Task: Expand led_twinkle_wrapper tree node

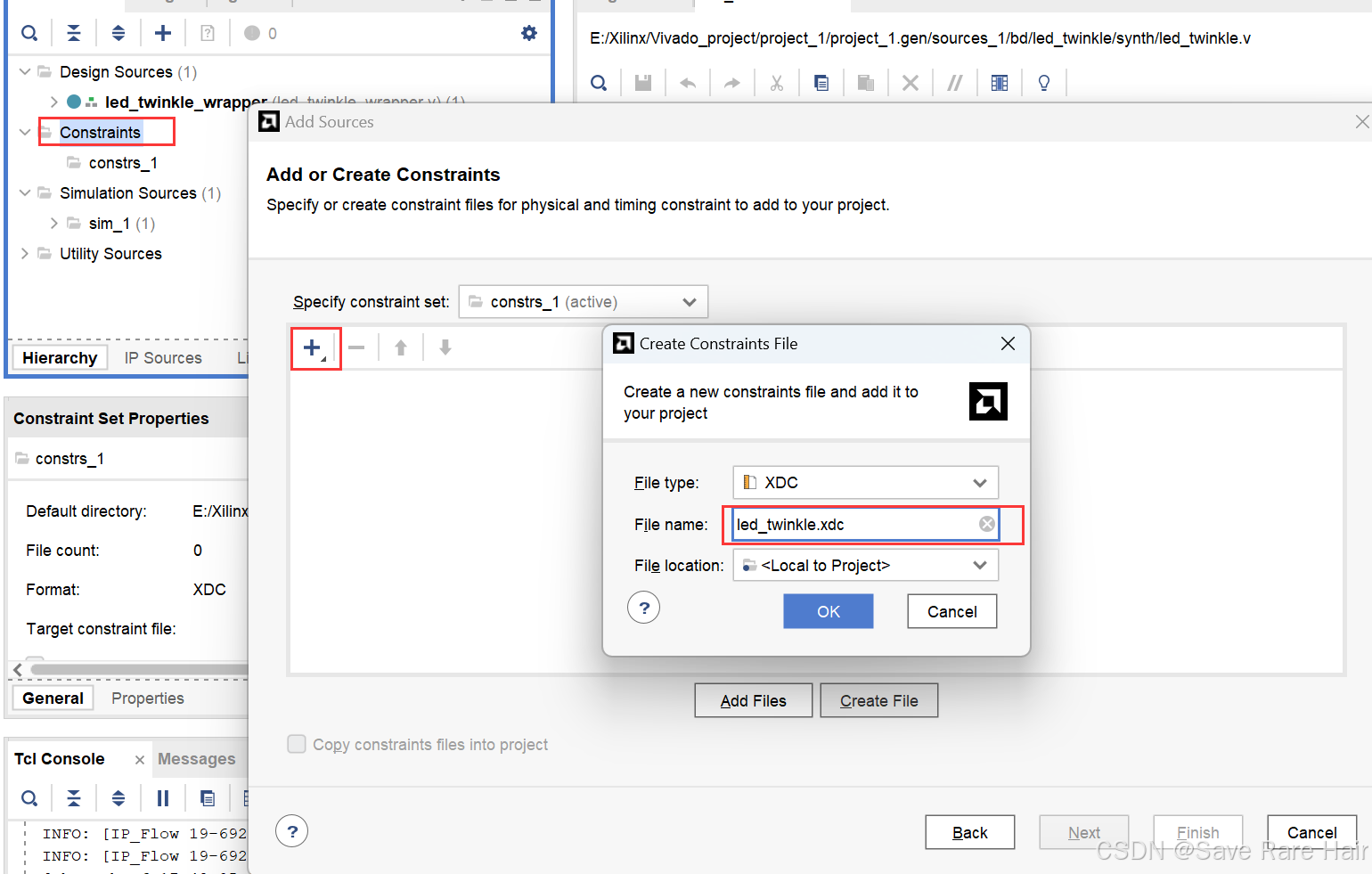Action: click(x=54, y=102)
